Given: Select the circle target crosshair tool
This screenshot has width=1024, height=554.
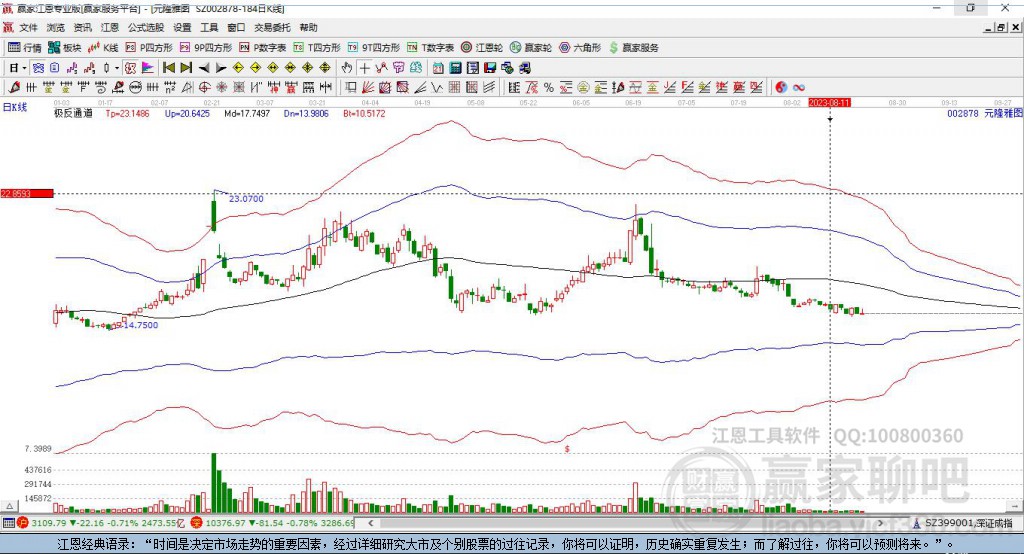Looking at the screenshot, I should click(204, 88).
